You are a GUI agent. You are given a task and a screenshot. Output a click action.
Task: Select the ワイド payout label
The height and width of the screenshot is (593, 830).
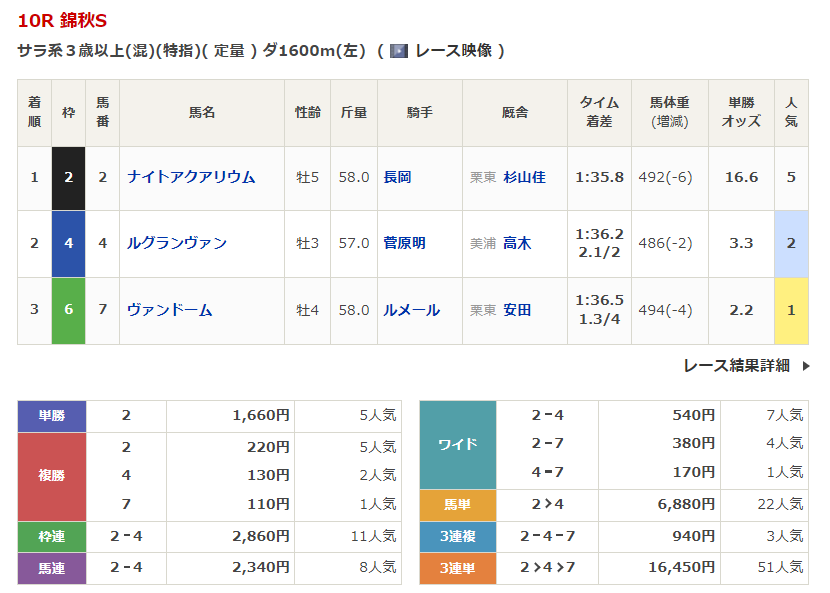point(458,444)
